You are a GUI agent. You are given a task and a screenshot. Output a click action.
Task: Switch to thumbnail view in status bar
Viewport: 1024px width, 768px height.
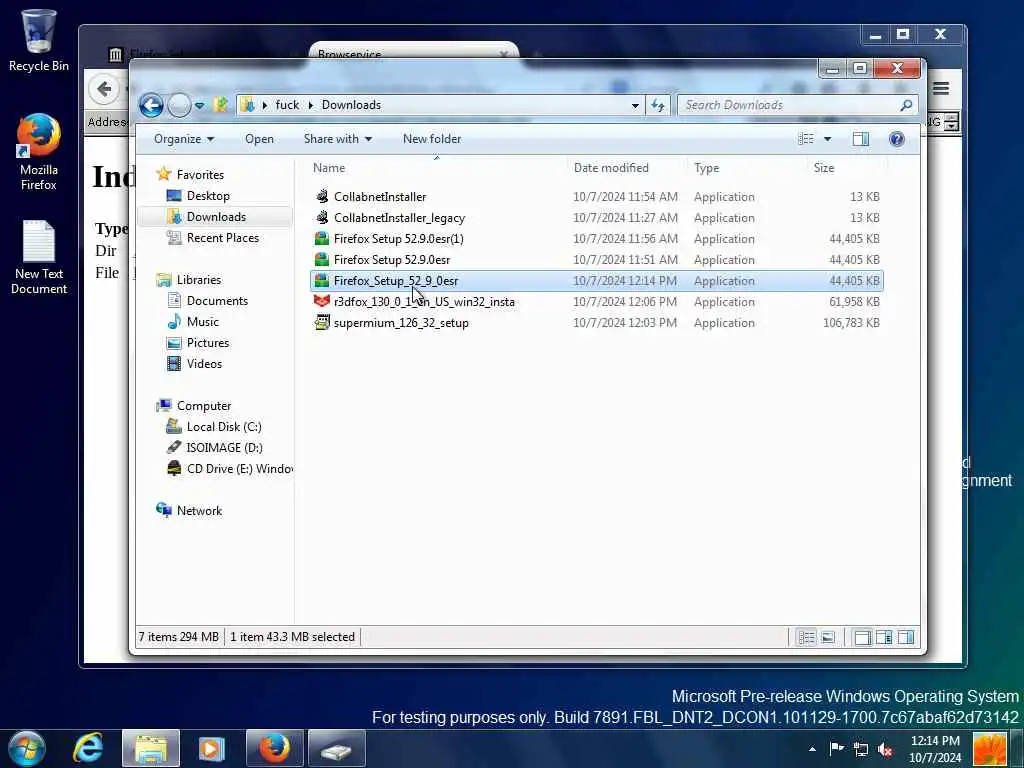(x=827, y=637)
